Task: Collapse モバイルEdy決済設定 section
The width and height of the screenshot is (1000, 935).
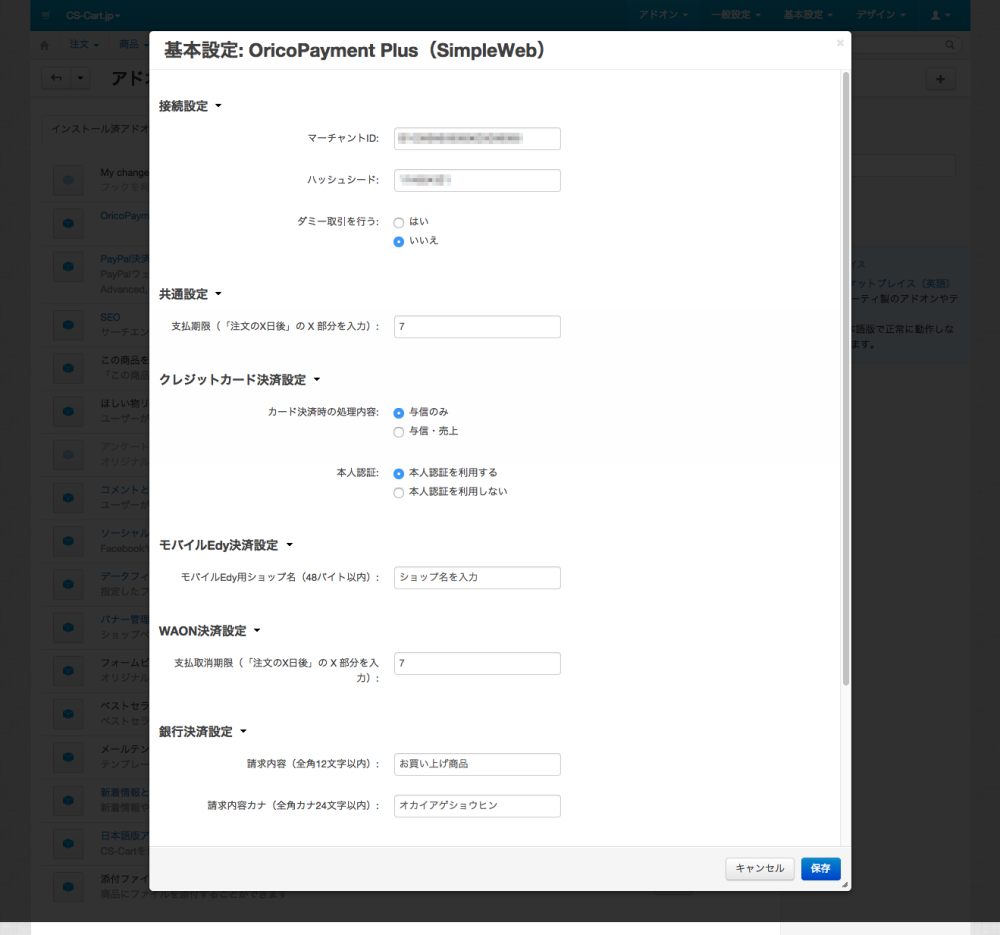Action: [226, 545]
